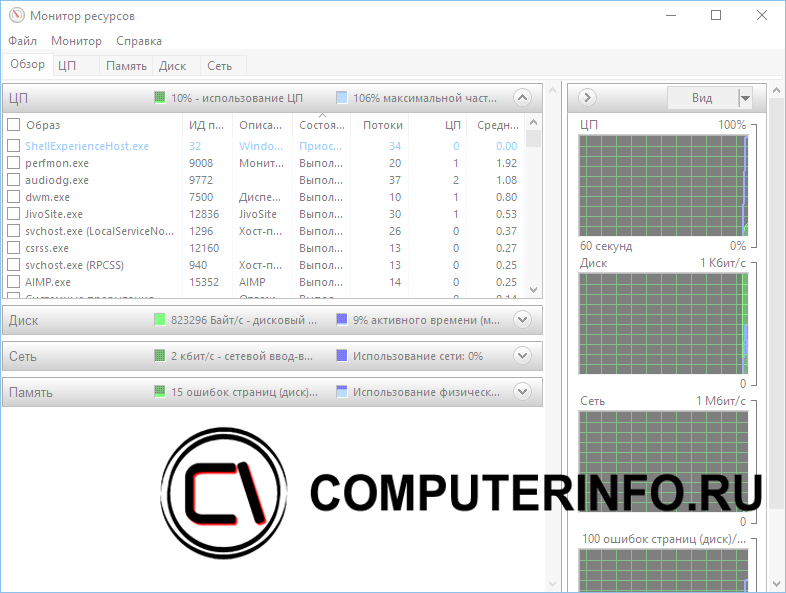Check the audiodg.exe checkbox
This screenshot has height=593, width=786.
pos(14,180)
